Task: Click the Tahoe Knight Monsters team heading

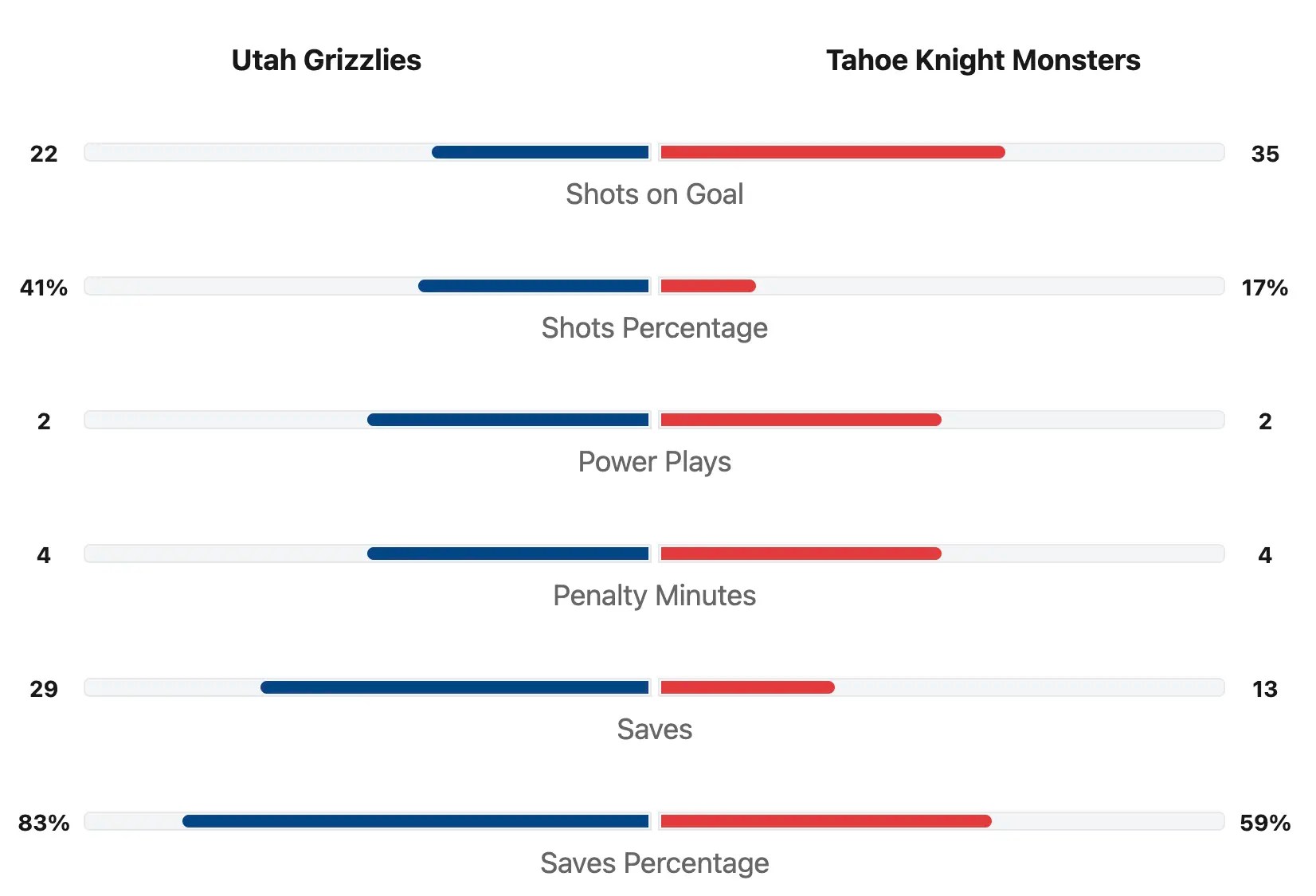Action: [x=982, y=61]
